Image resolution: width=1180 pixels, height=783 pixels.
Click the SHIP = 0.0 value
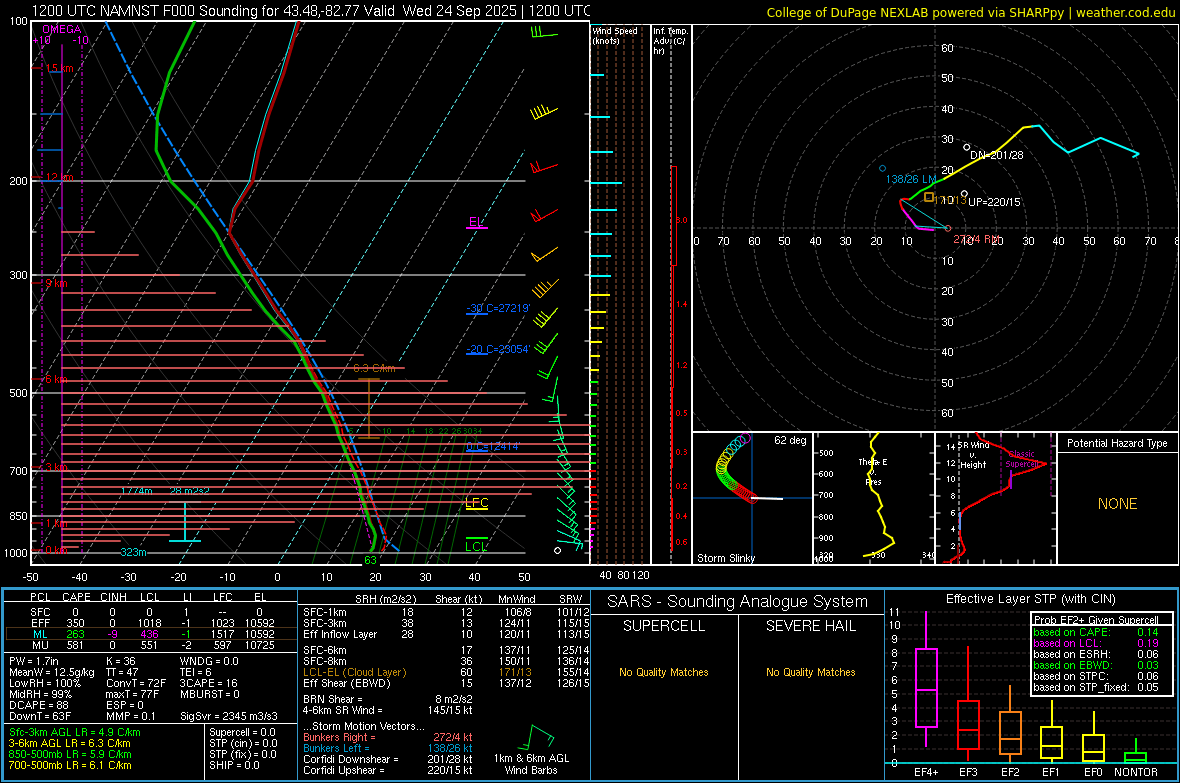tap(234, 765)
